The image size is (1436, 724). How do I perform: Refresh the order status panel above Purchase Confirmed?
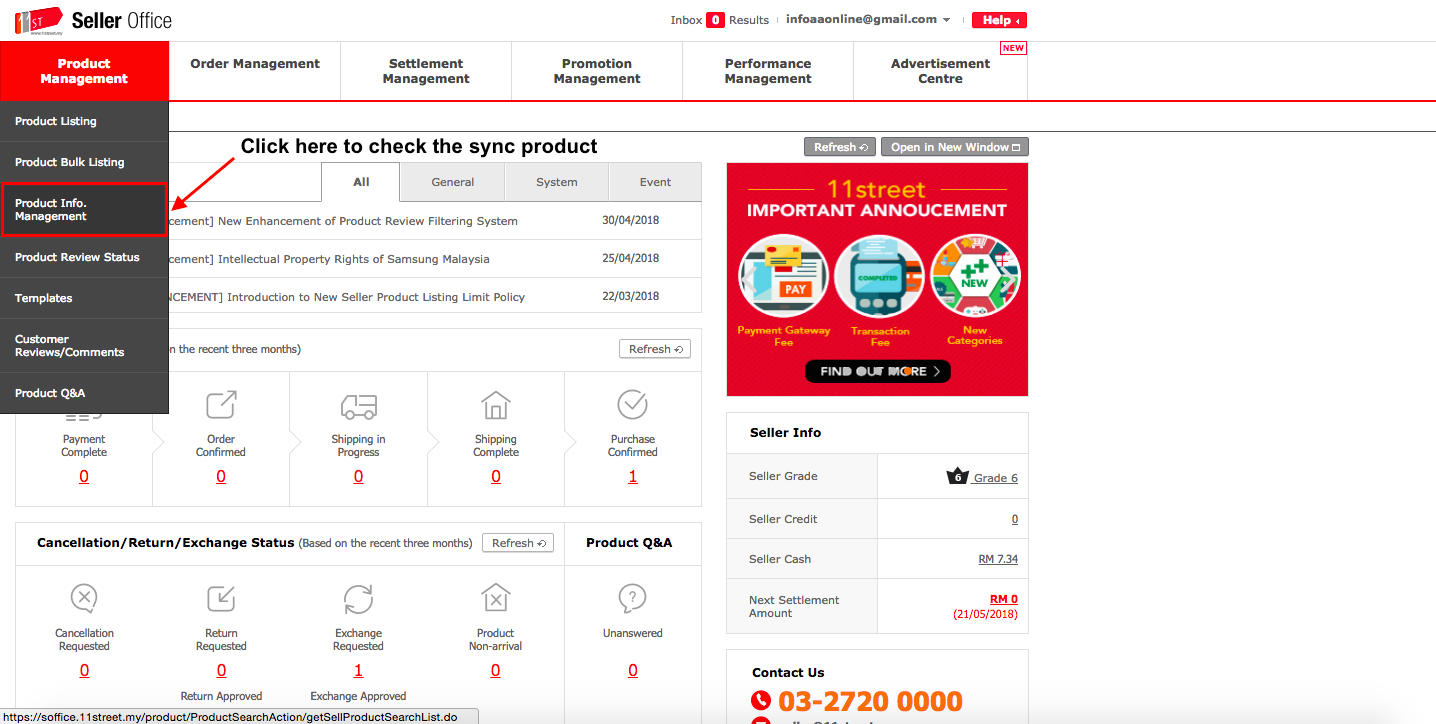coord(655,349)
